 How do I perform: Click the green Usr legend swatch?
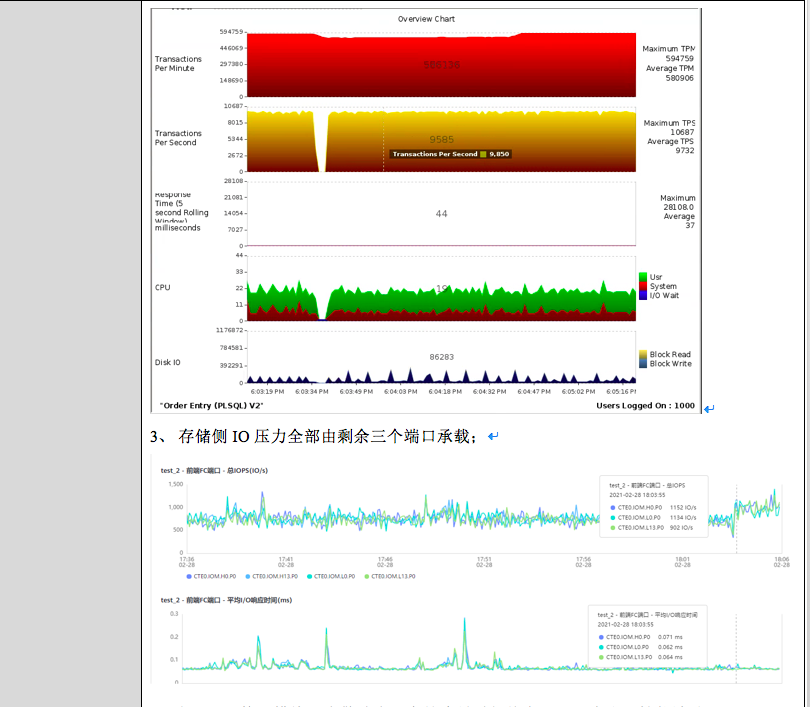pos(643,277)
